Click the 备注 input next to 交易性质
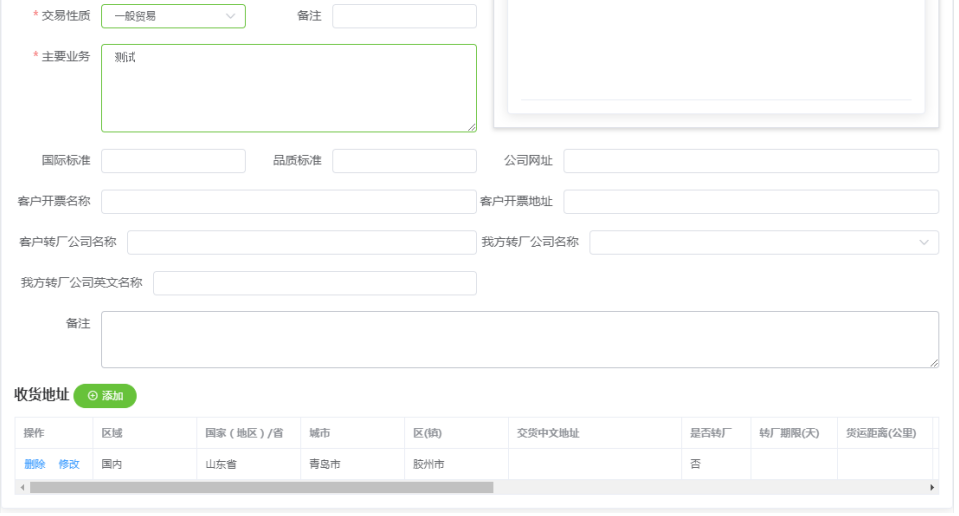This screenshot has width=959, height=516. click(x=404, y=16)
